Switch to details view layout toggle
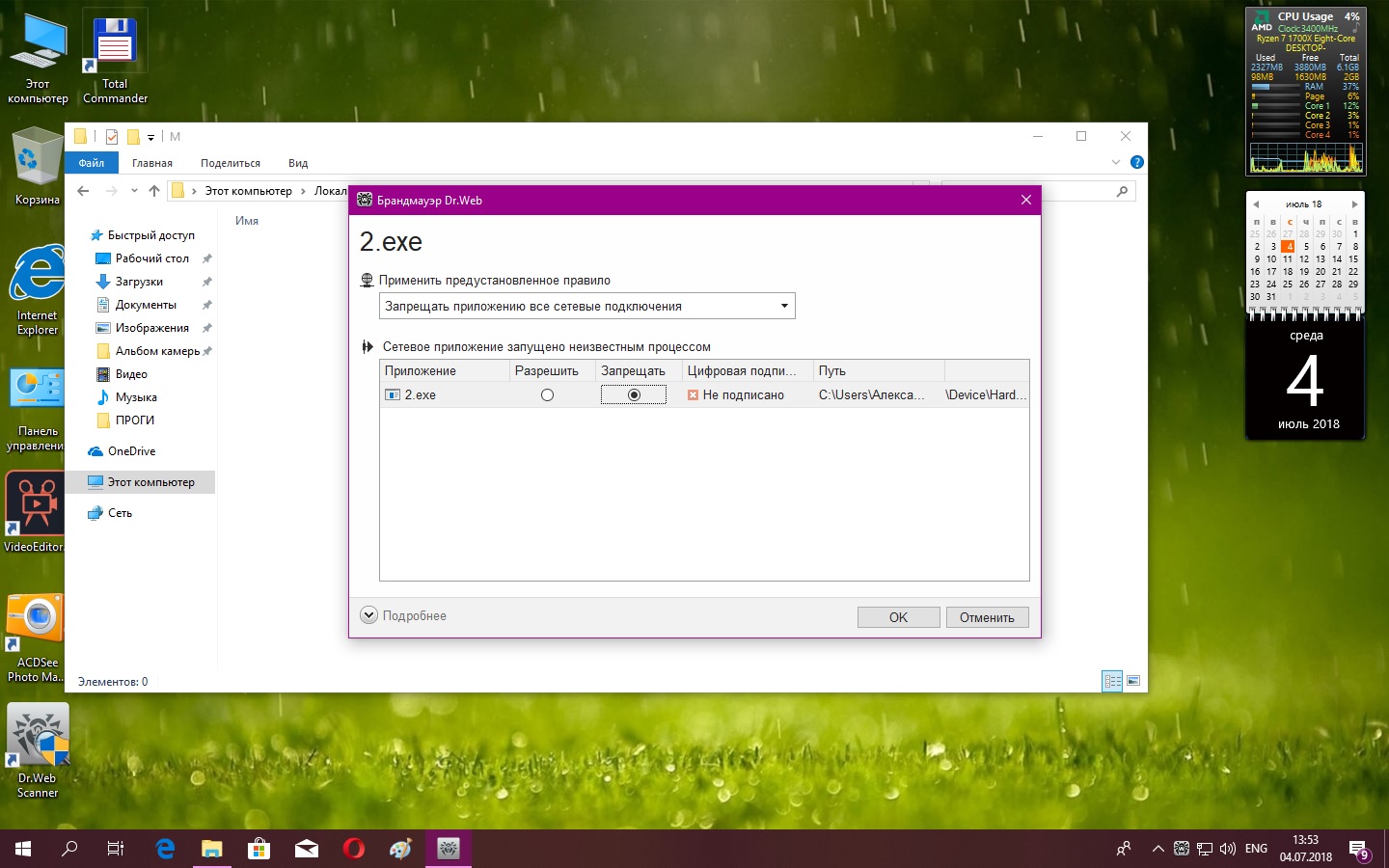This screenshot has width=1389, height=868. [1112, 681]
